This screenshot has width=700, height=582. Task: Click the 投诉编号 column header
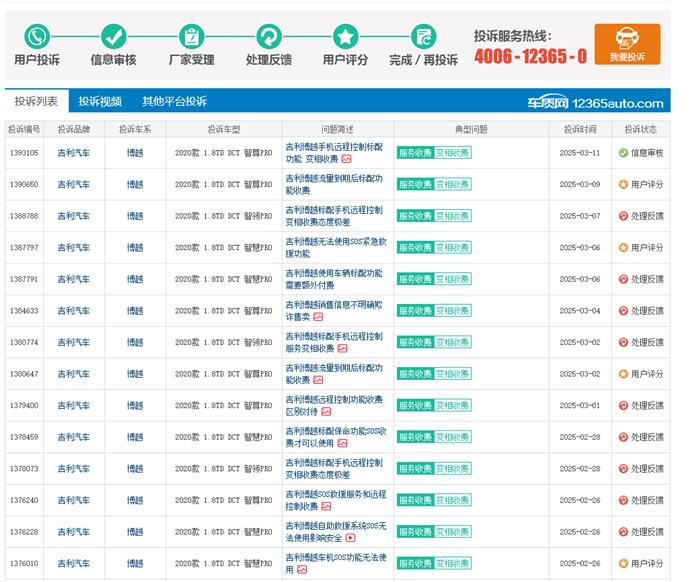[24, 129]
